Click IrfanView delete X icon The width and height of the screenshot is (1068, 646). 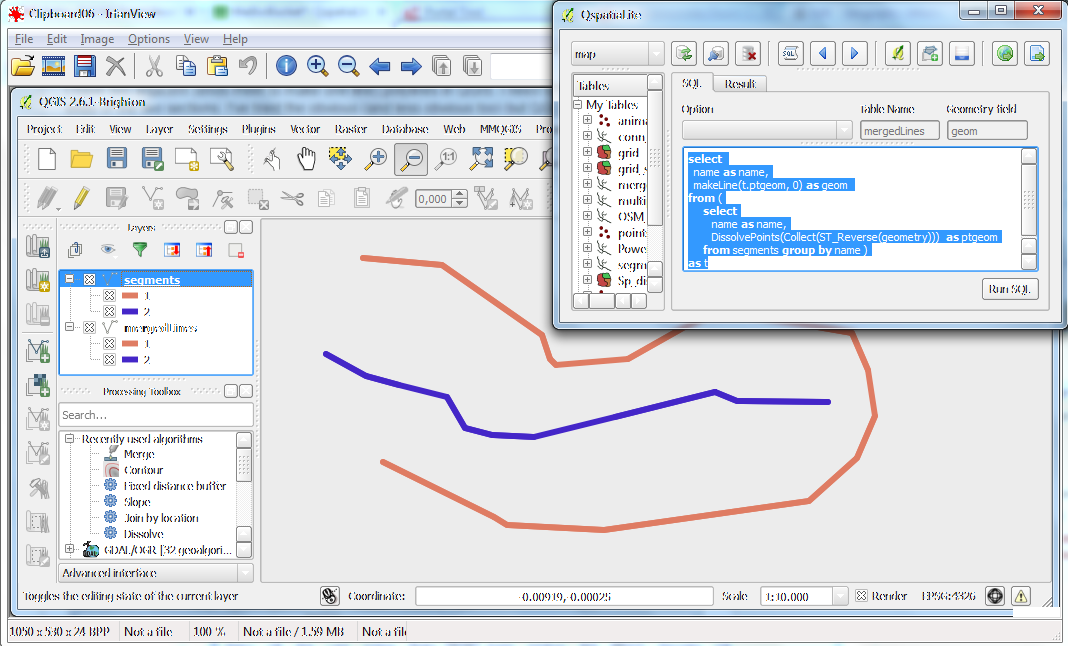(116, 66)
